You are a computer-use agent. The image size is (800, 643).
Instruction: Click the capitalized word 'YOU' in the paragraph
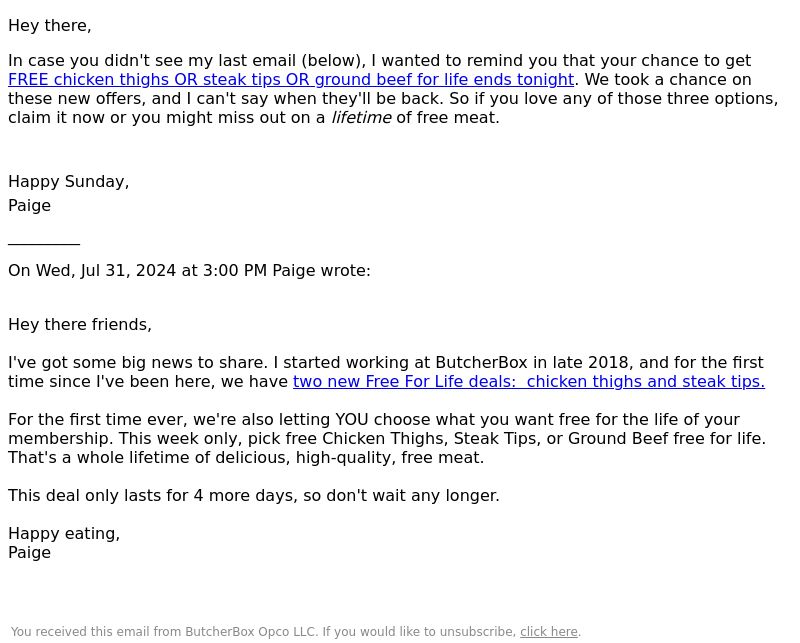(352, 420)
